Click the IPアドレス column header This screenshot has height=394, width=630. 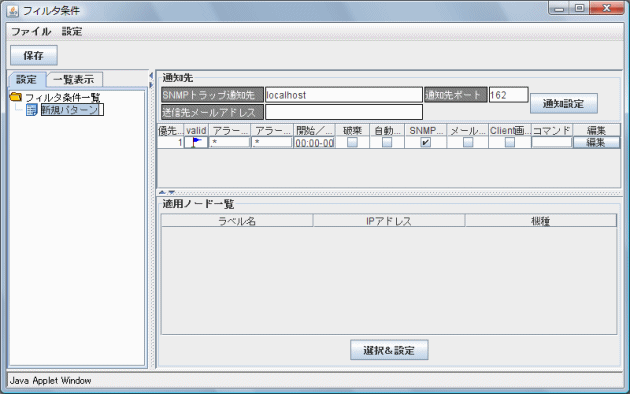[x=389, y=220]
